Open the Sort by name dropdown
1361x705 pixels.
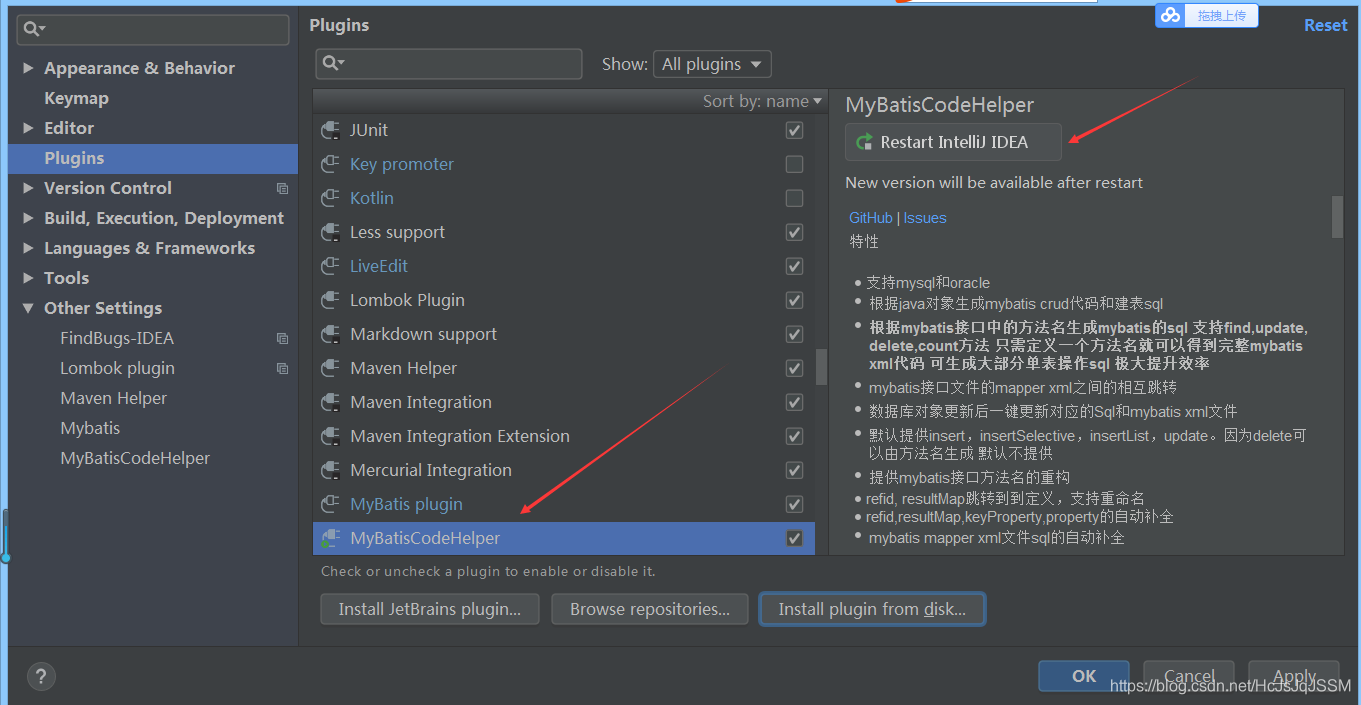(762, 101)
